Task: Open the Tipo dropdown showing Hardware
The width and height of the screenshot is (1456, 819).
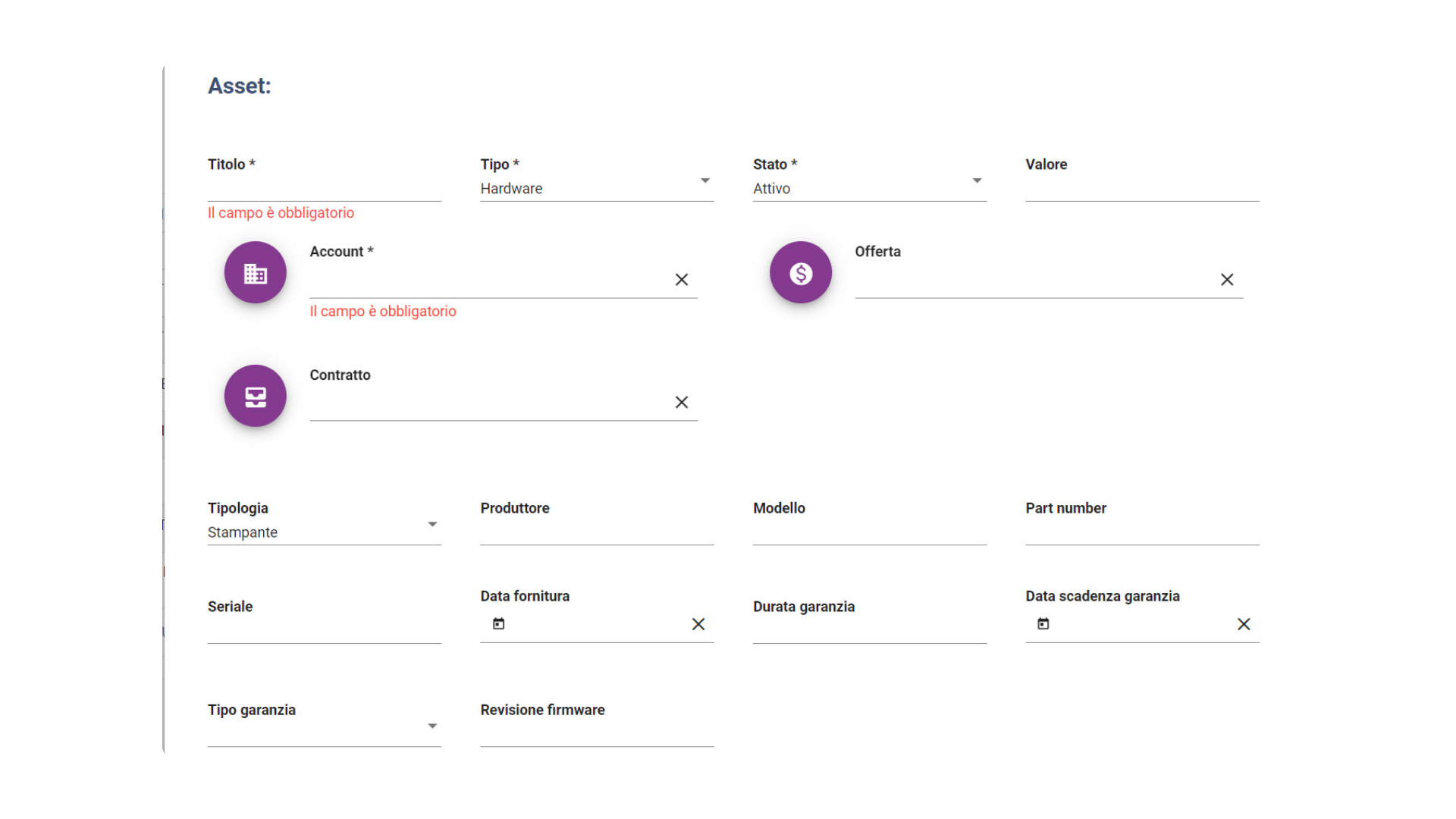Action: point(597,188)
